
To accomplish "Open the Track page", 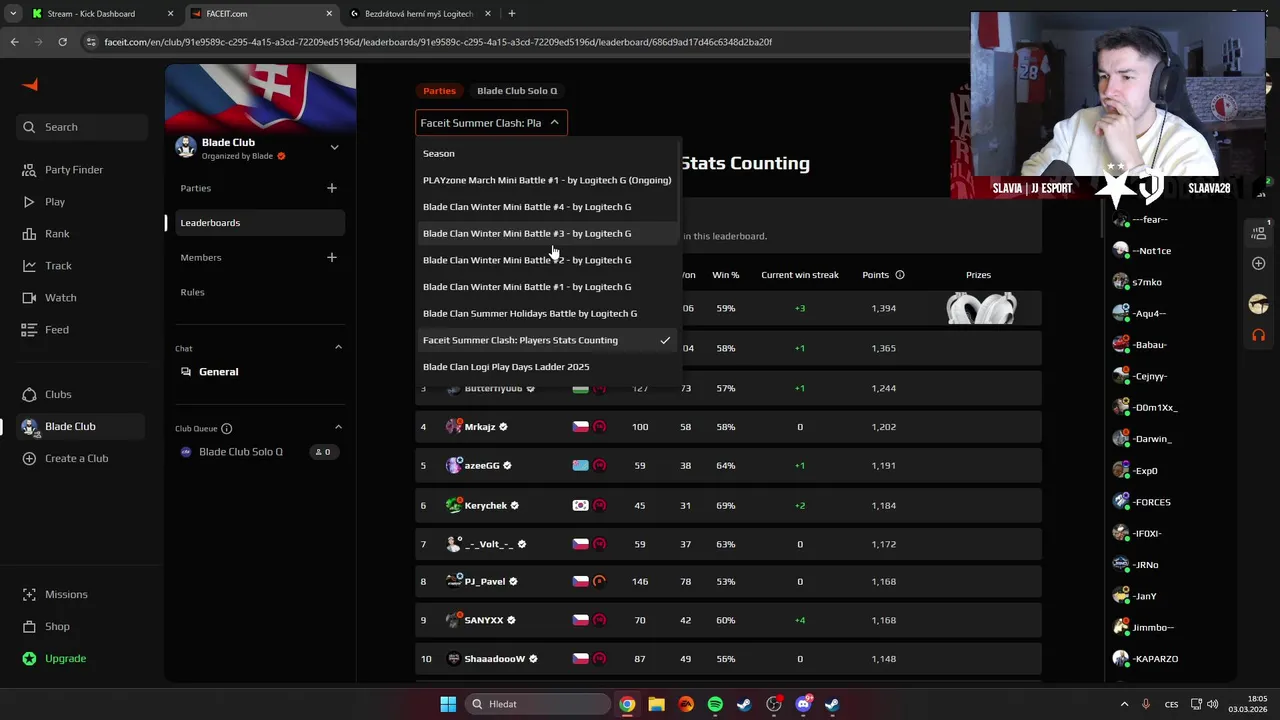I will click(x=58, y=266).
